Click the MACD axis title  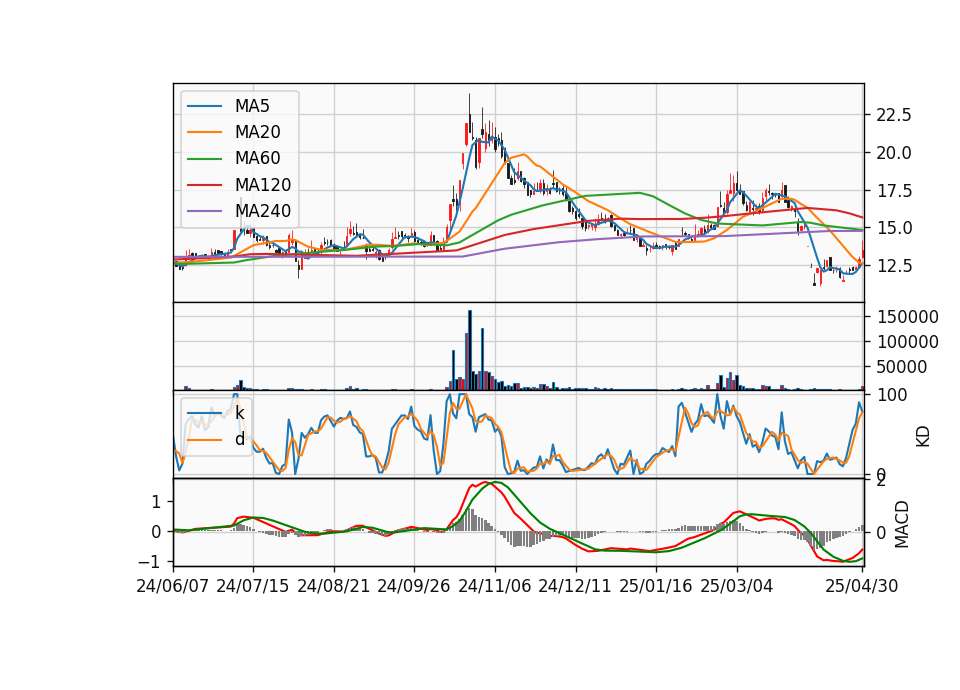901,525
